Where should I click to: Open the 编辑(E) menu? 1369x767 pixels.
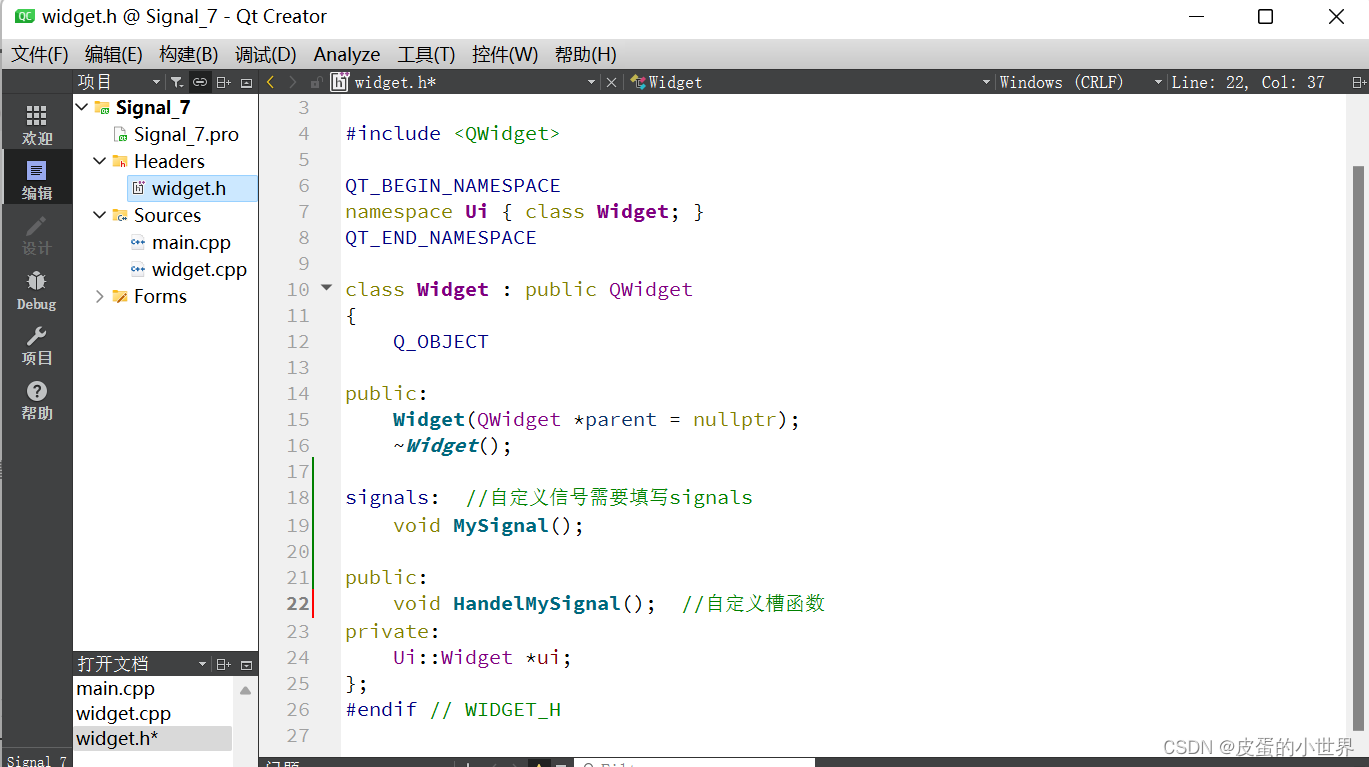pos(113,54)
